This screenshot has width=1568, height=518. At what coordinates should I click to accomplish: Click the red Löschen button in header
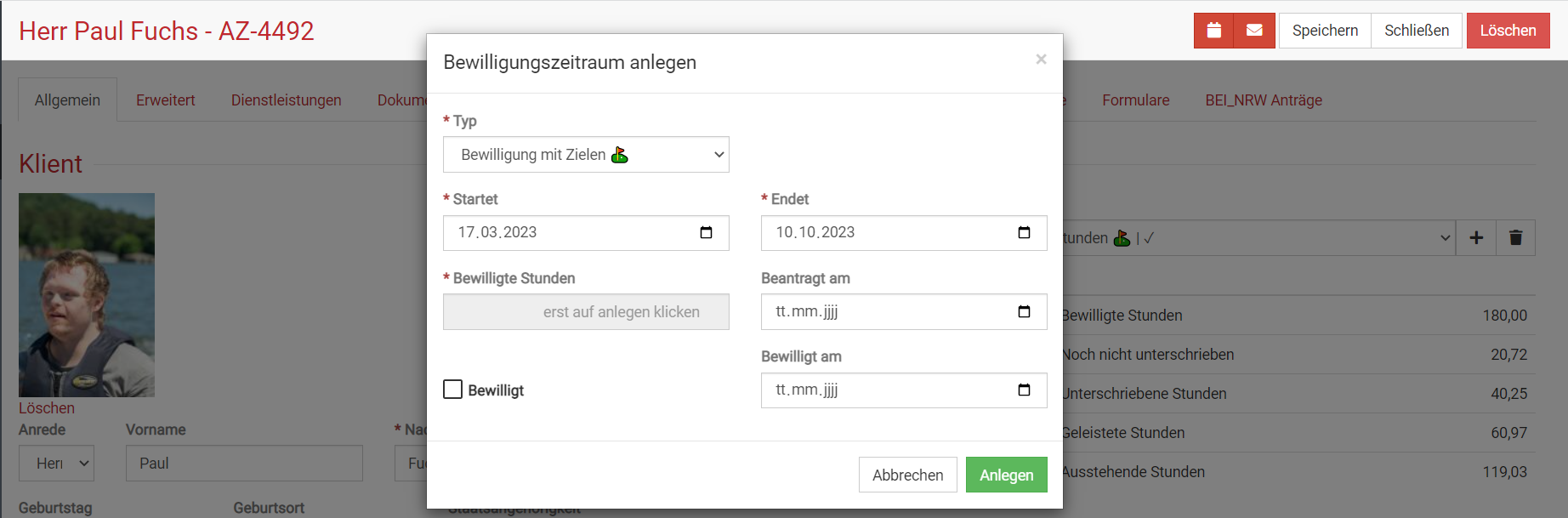[x=1508, y=31]
